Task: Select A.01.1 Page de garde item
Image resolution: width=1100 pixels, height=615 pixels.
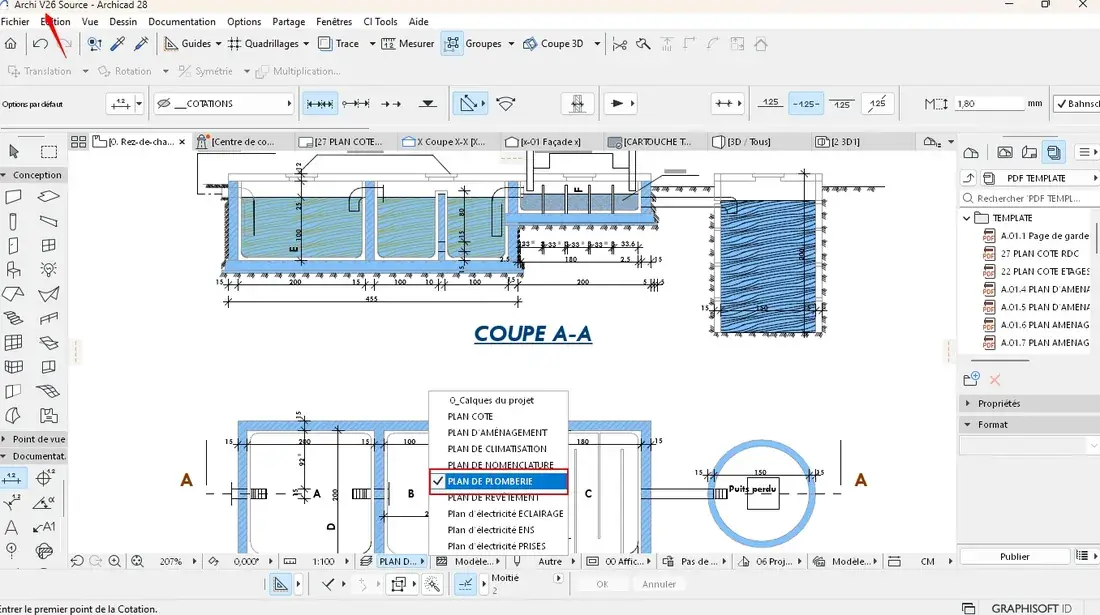Action: tap(1045, 236)
